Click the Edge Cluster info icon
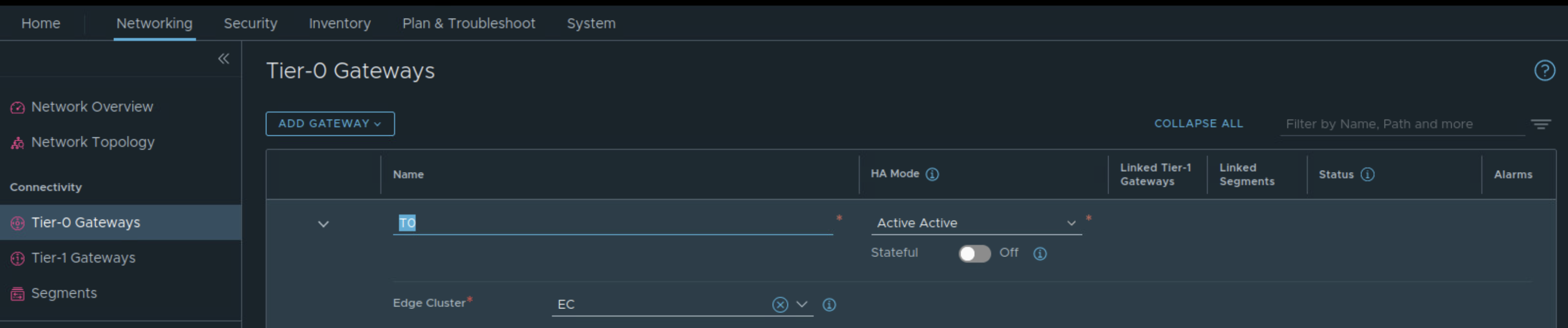 829,305
